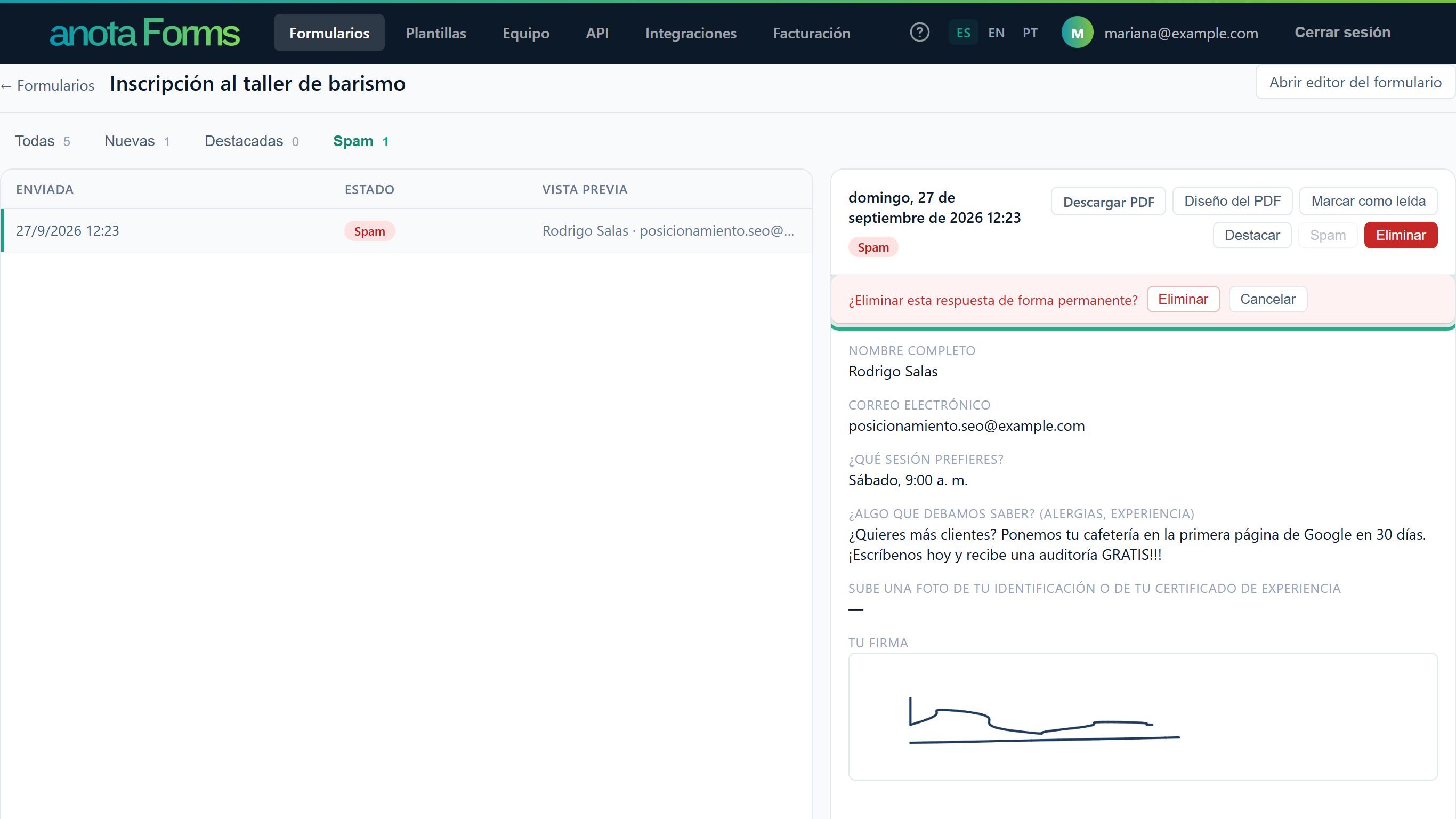Screen dimensions: 1456x819
Task: Open the help question mark icon
Action: point(920,33)
